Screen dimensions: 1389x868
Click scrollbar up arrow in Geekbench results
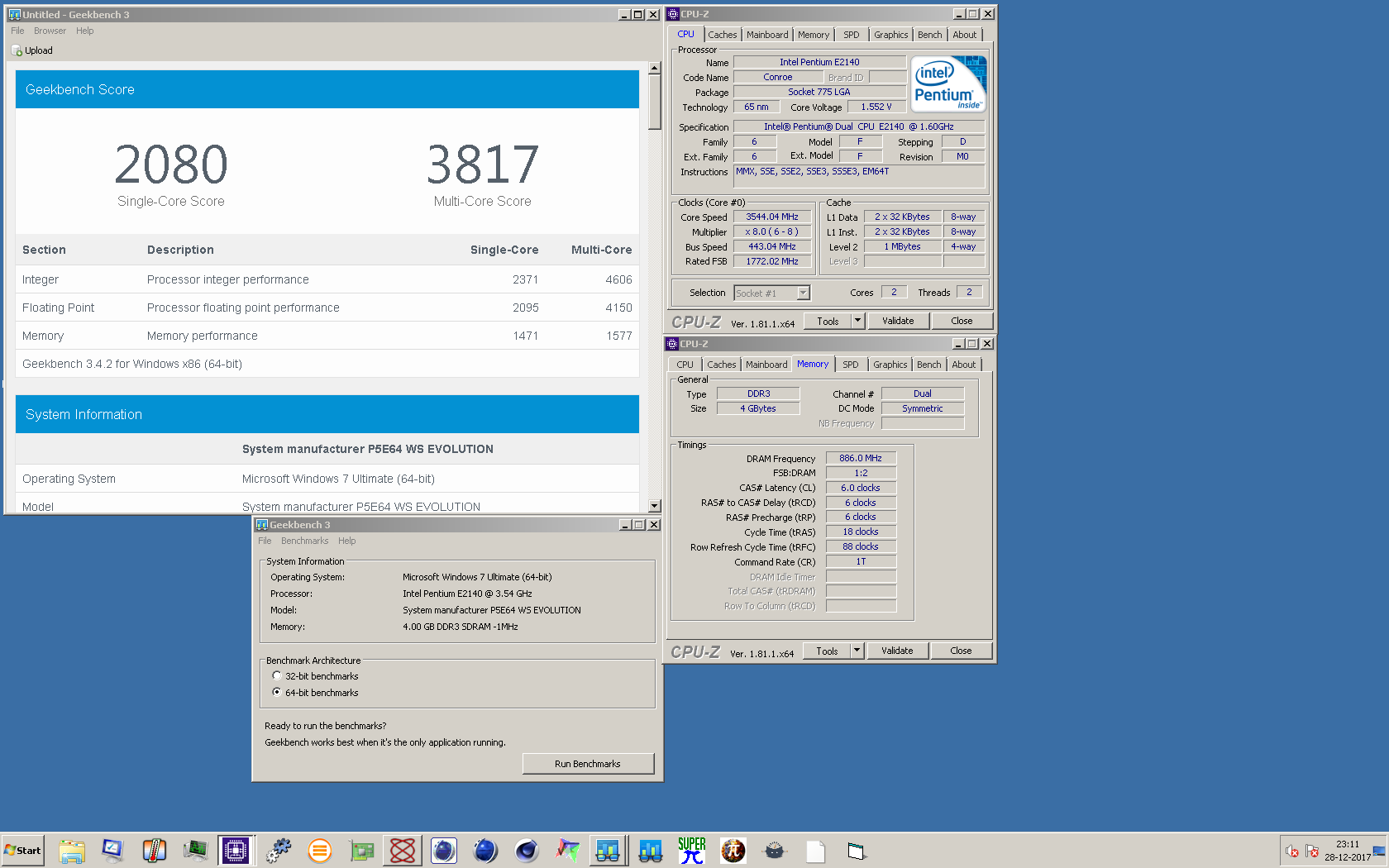654,69
